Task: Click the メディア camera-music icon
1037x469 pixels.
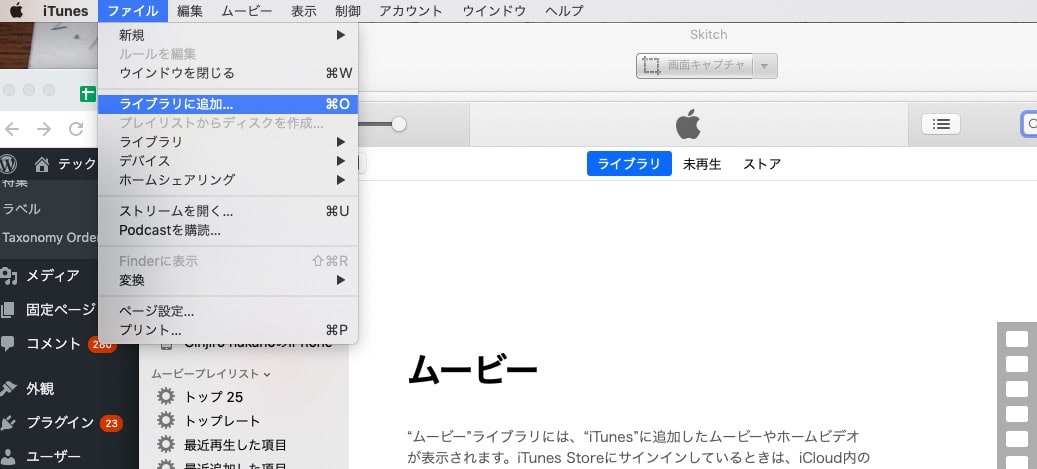Action: point(9,275)
